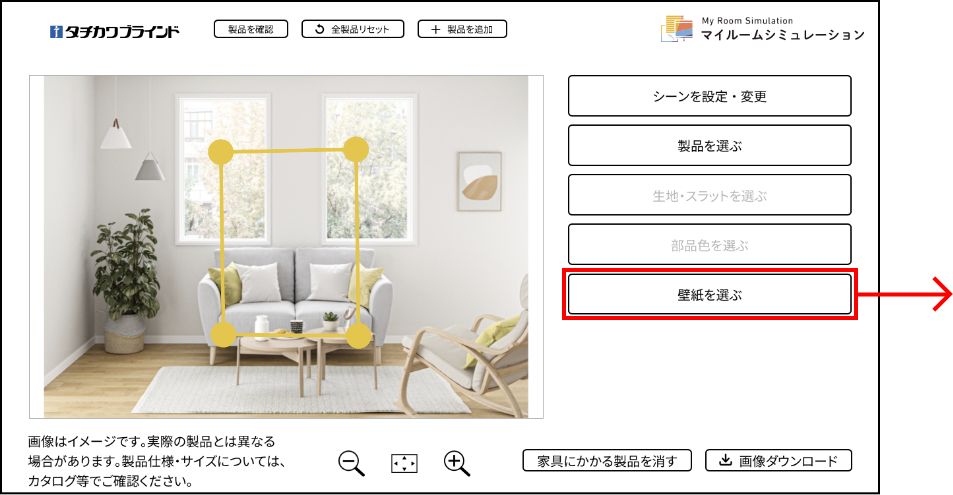Click the zoom in magnifier icon
The image size is (953, 495).
(x=457, y=463)
